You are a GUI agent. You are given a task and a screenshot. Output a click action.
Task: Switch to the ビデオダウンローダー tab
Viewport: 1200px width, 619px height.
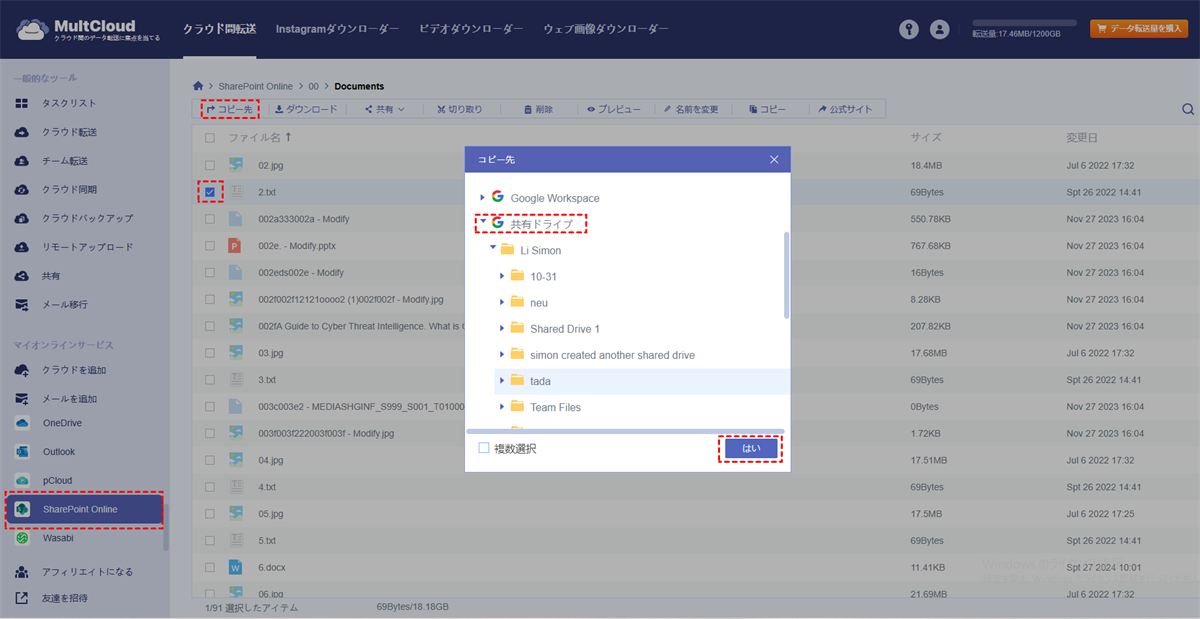coord(470,30)
